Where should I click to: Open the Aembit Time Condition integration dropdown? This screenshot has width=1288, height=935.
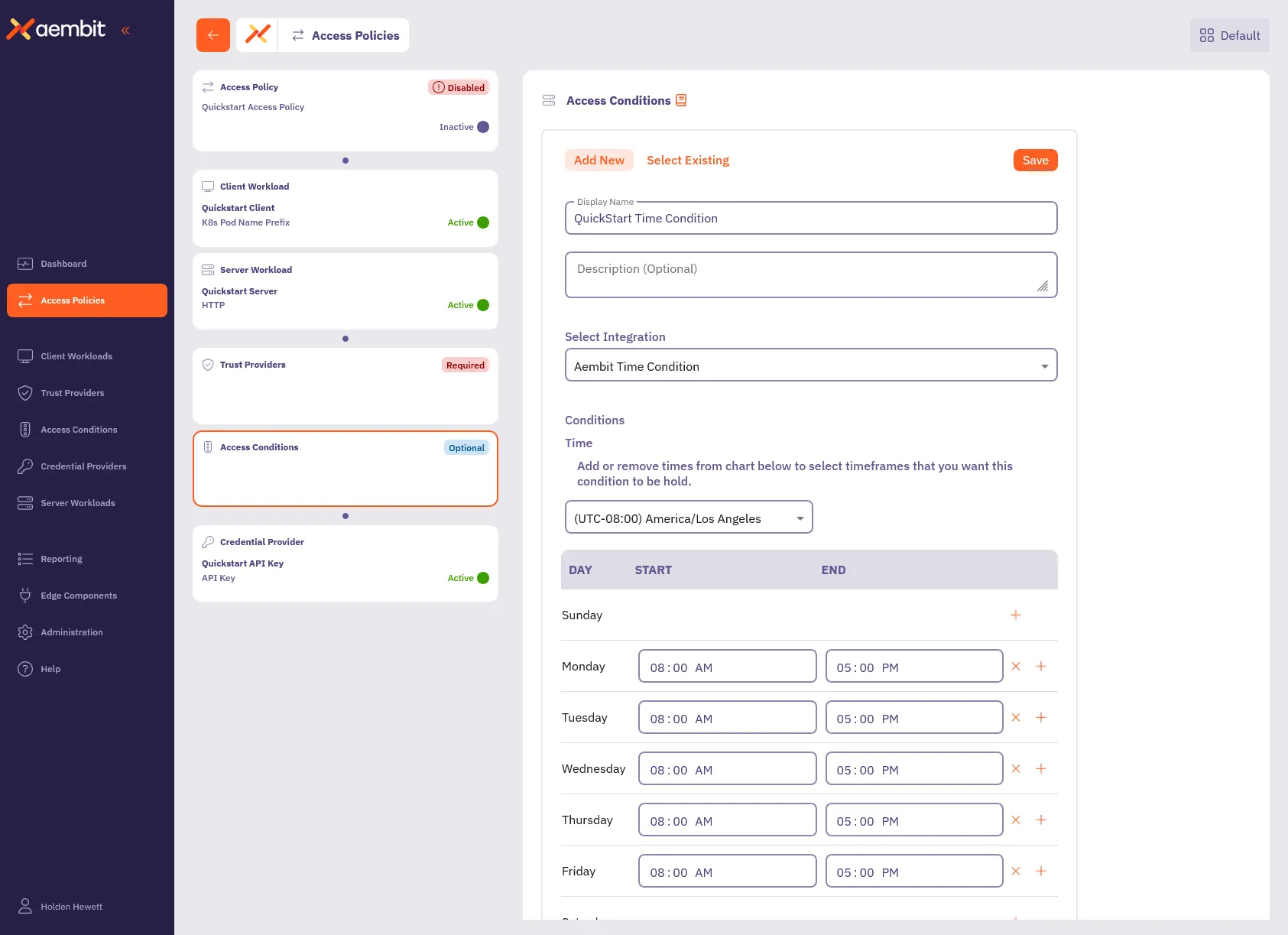[810, 365]
